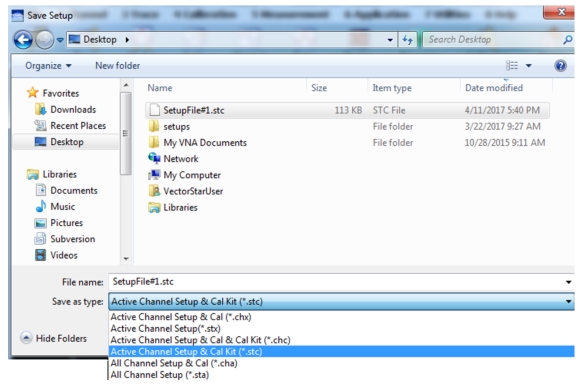The height and width of the screenshot is (388, 578).
Task: Choose Active Channel Setup & Cal & Cal Kit (*.chc)
Action: tap(341, 340)
